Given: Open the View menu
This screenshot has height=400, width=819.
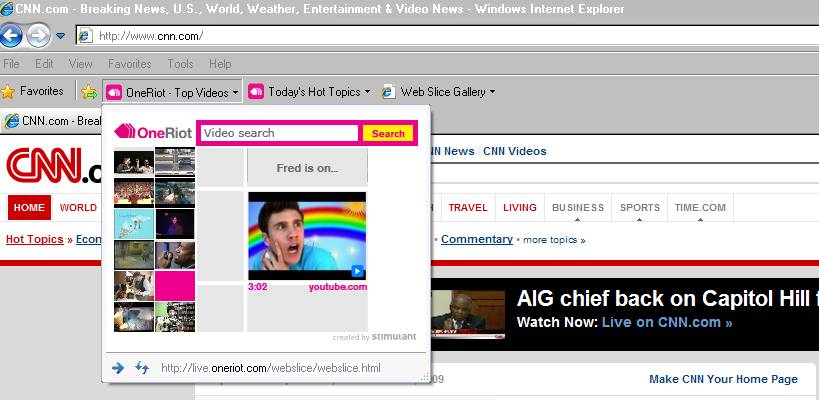Looking at the screenshot, I should 80,64.
